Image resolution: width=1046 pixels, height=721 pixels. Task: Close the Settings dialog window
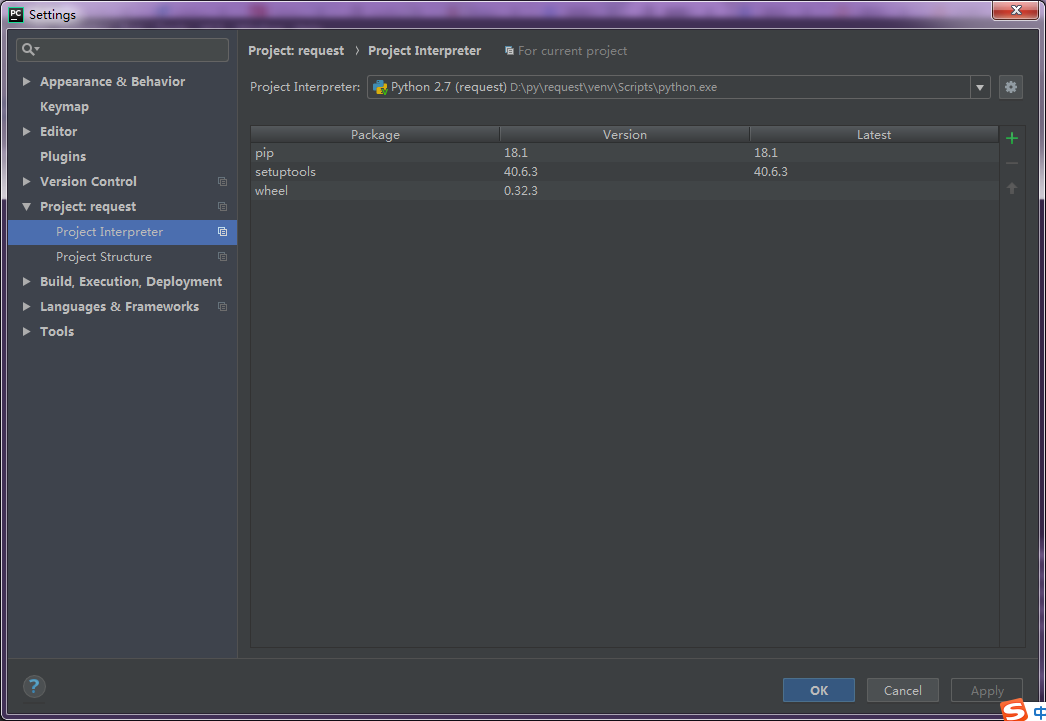click(x=1015, y=11)
